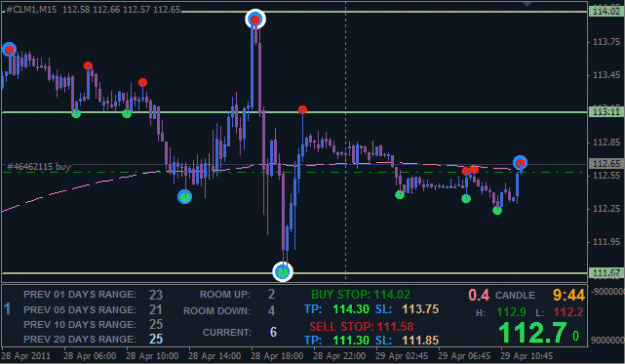The image size is (625, 364).
Task: Click the green dot low marker near 112.25
Action: coord(497,210)
